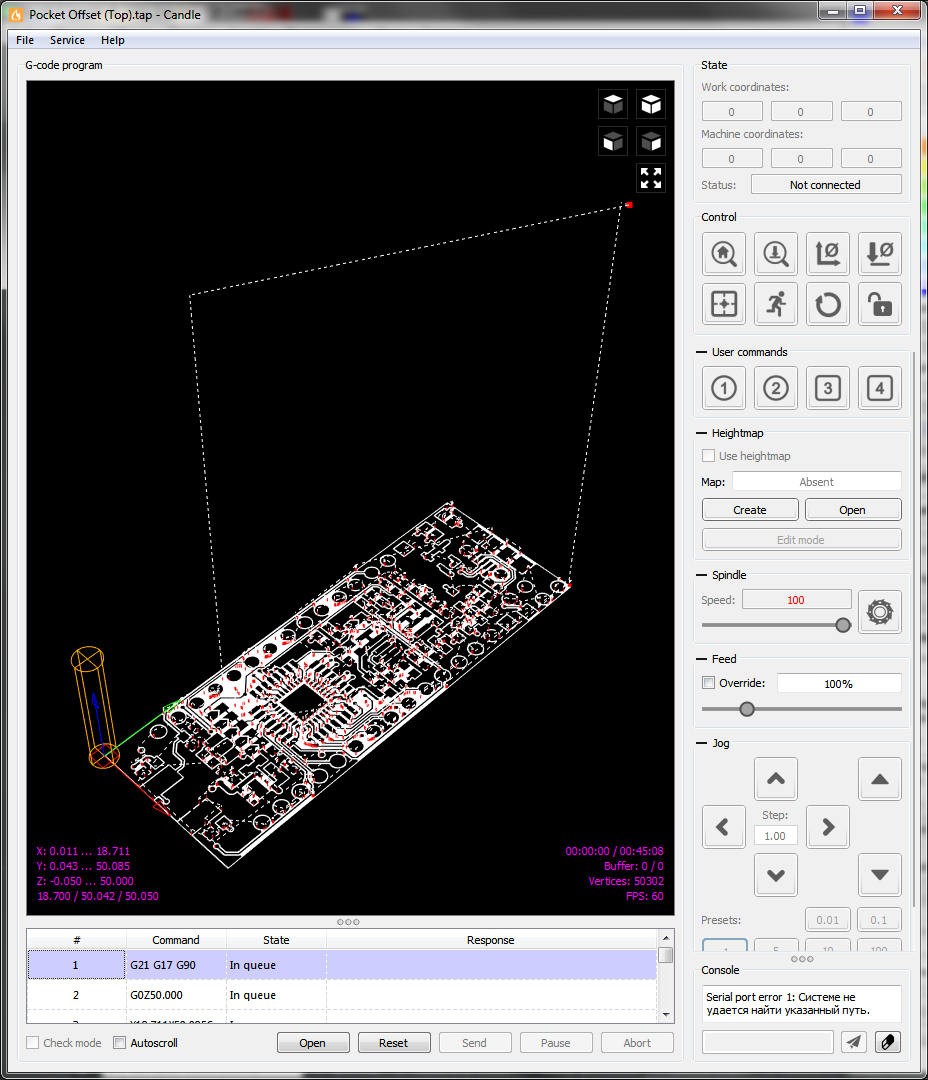Tick the Use heightmap checkbox
Screen dimensions: 928x1080
coord(708,456)
